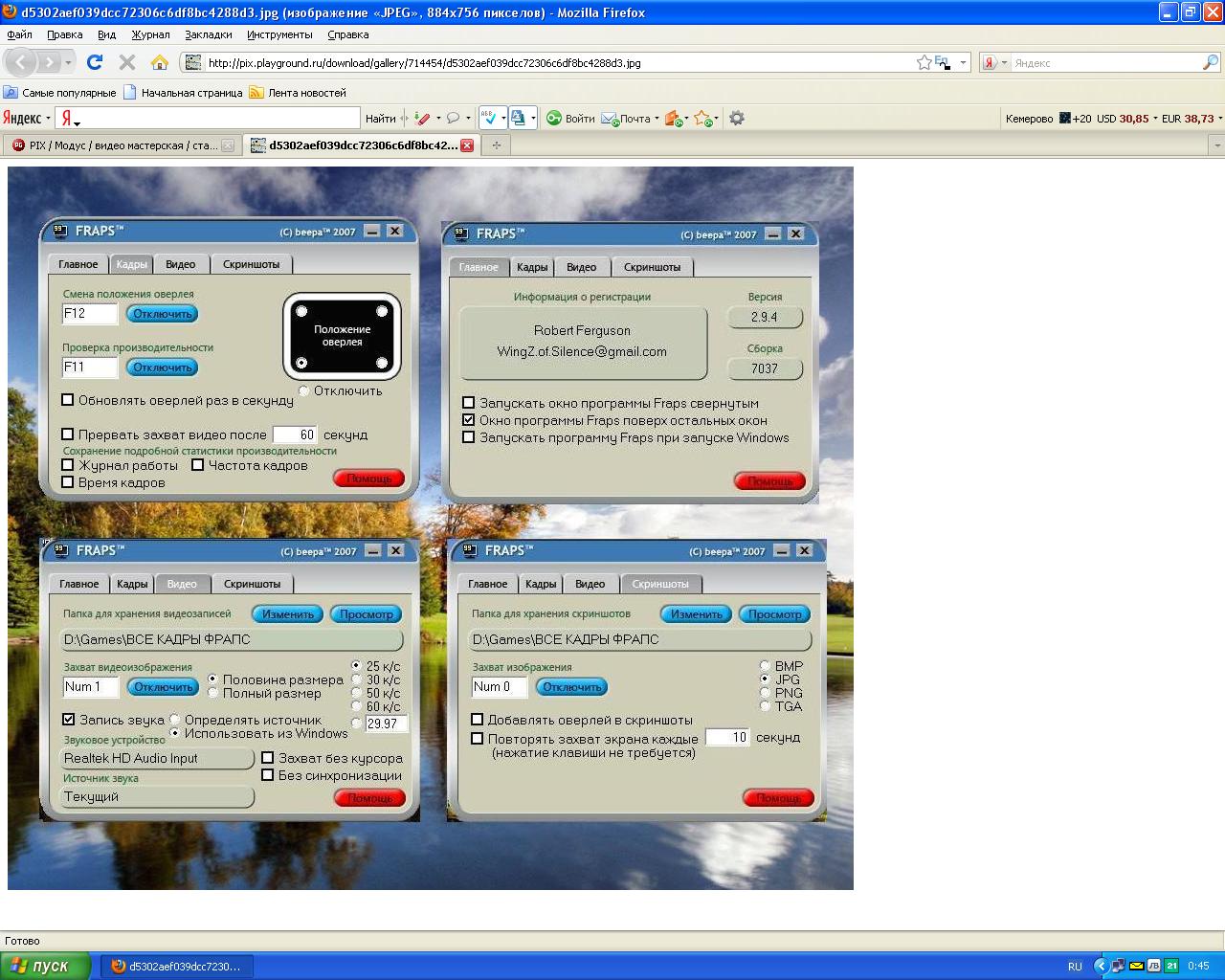Open a new tab with the plus button
Viewport: 1225px width, 980px height.
tap(496, 145)
